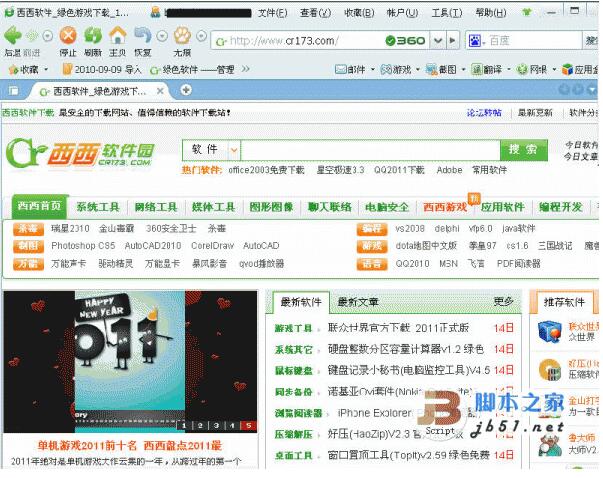Click the go arrow next to address bar
The width and height of the screenshot is (603, 478).
coord(452,40)
